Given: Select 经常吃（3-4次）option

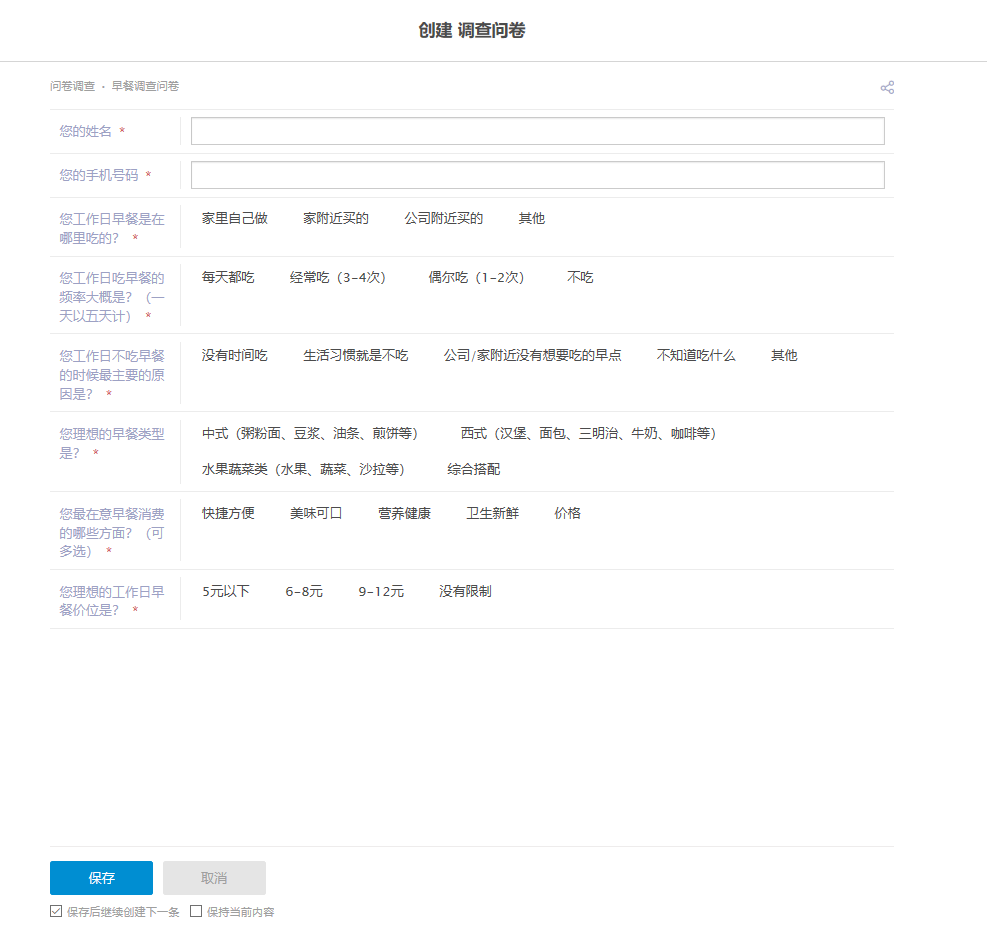Looking at the screenshot, I should (x=337, y=278).
